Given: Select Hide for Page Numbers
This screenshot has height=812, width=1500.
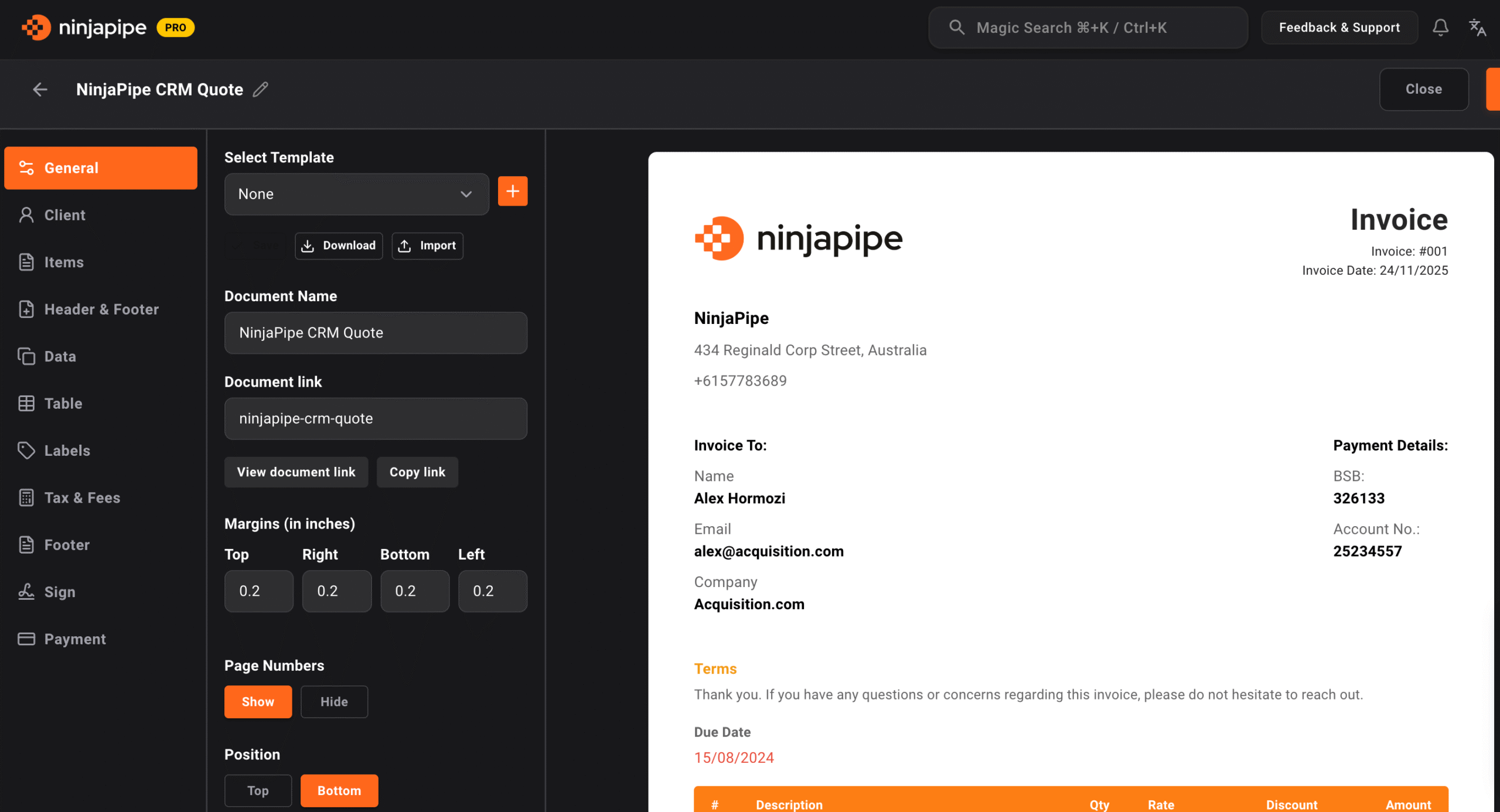Looking at the screenshot, I should click(x=334, y=701).
